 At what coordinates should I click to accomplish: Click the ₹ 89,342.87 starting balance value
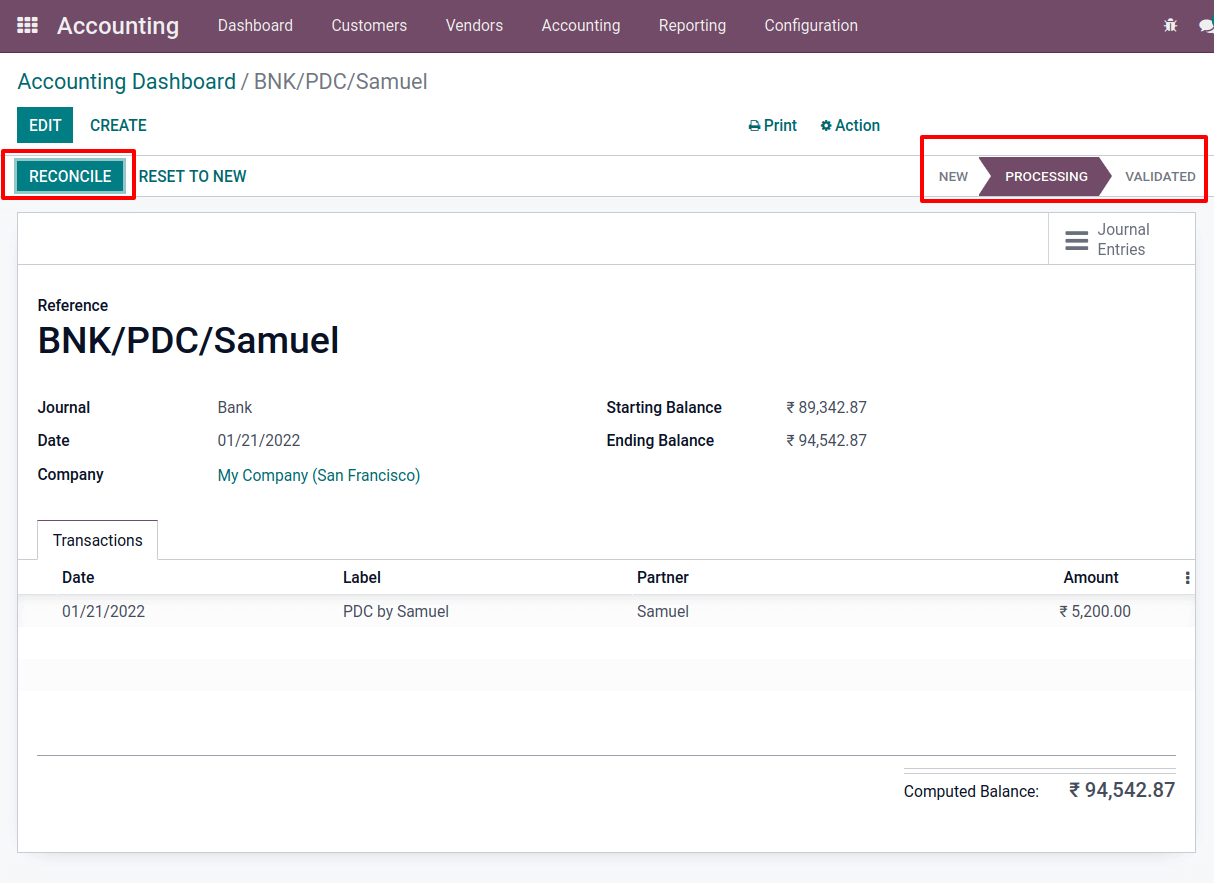click(826, 408)
